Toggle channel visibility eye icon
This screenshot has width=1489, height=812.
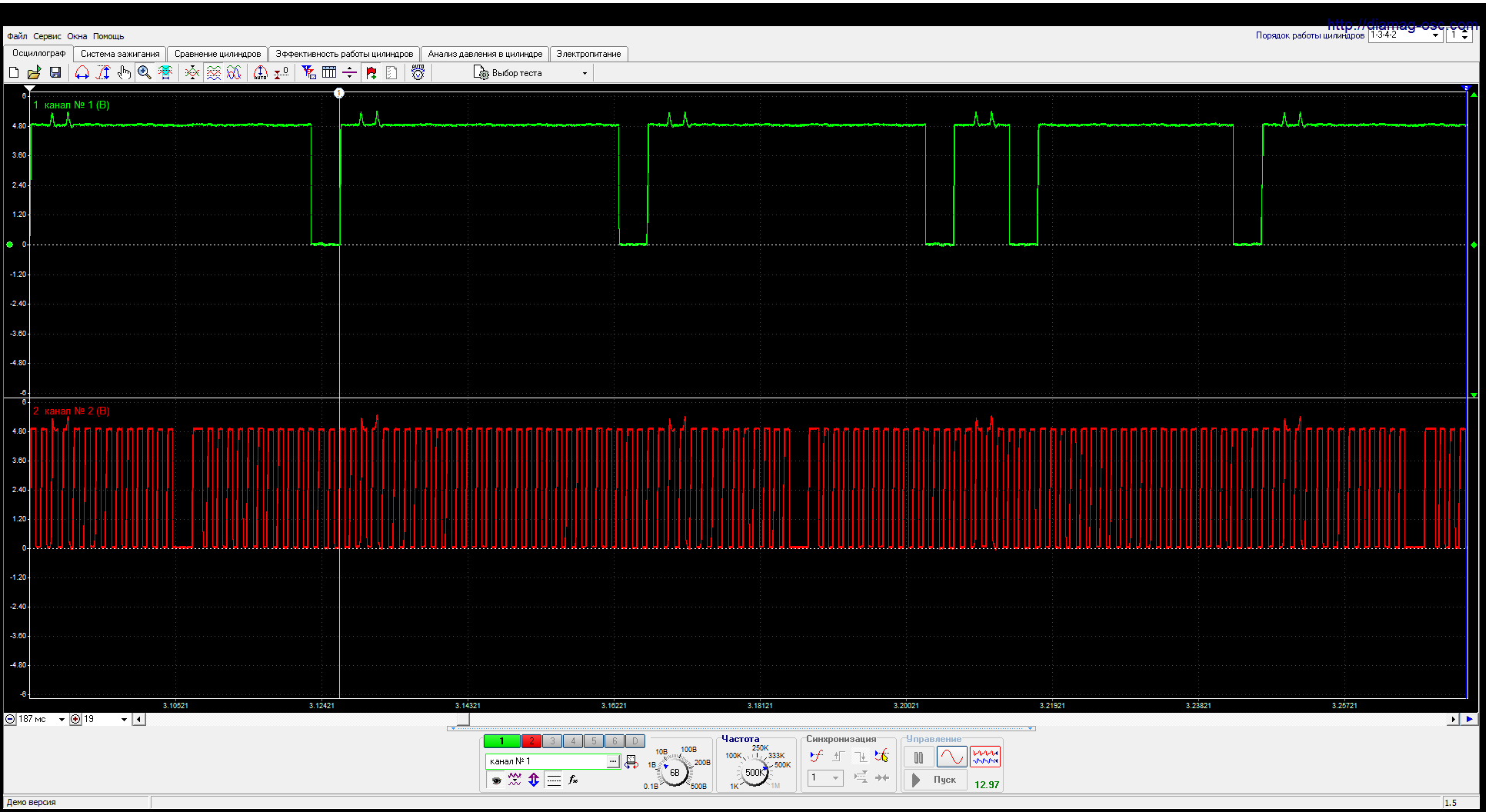pyautogui.click(x=496, y=780)
